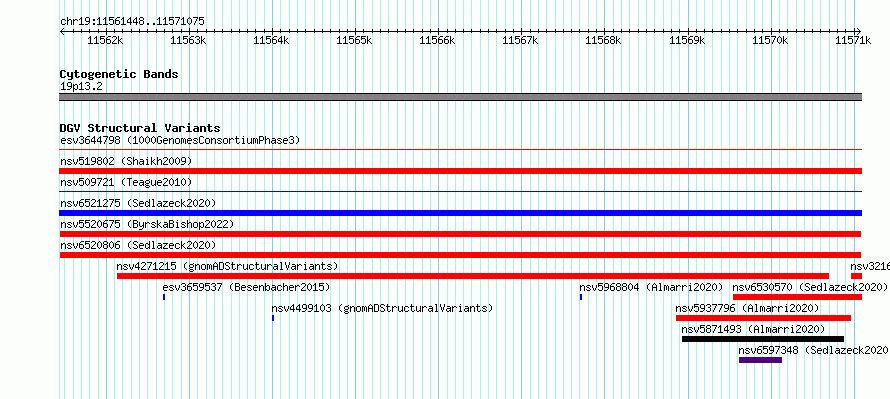Click the nsv5871493 Almarri2020 black bar
This screenshot has height=399, width=890.
click(x=763, y=339)
